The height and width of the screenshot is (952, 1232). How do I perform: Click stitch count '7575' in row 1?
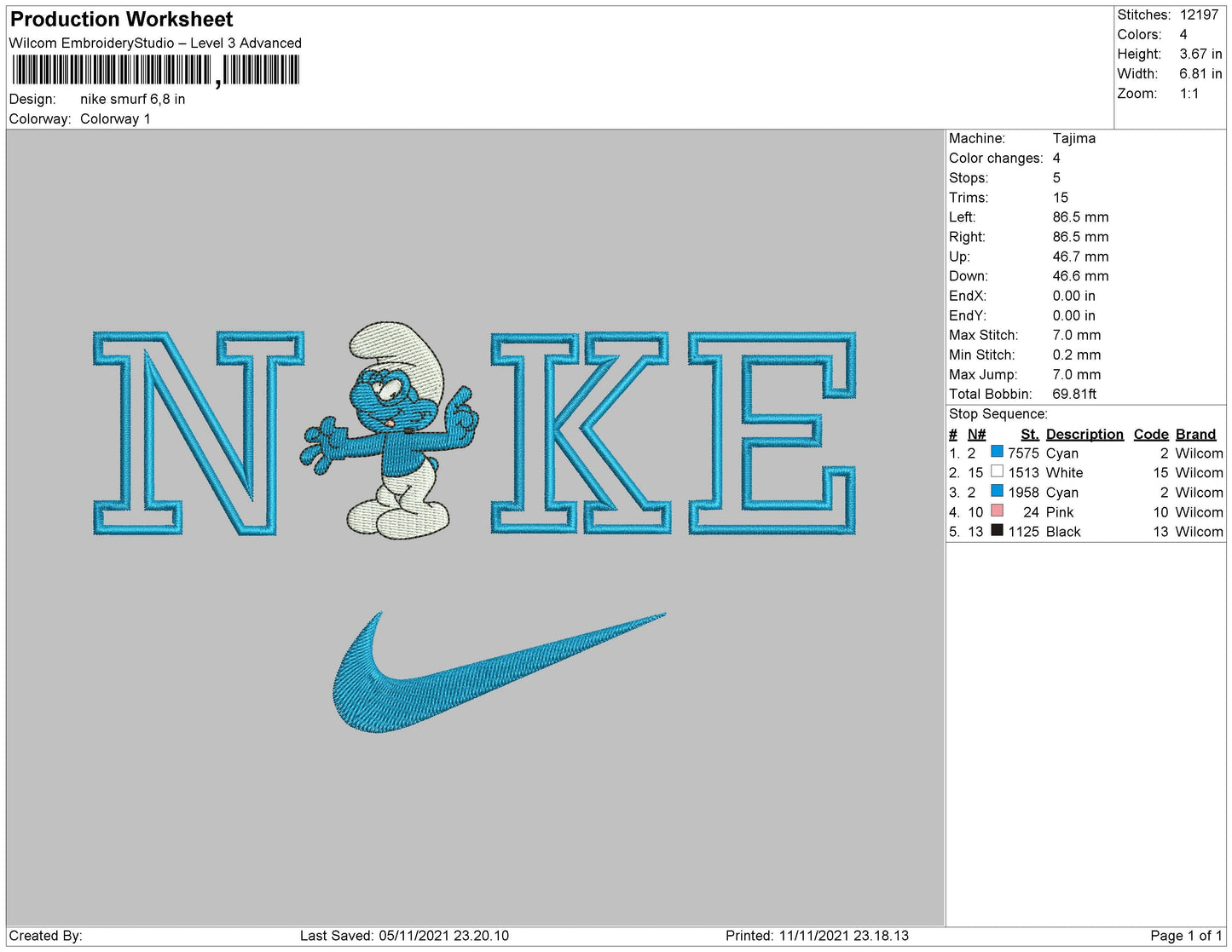[1023, 453]
